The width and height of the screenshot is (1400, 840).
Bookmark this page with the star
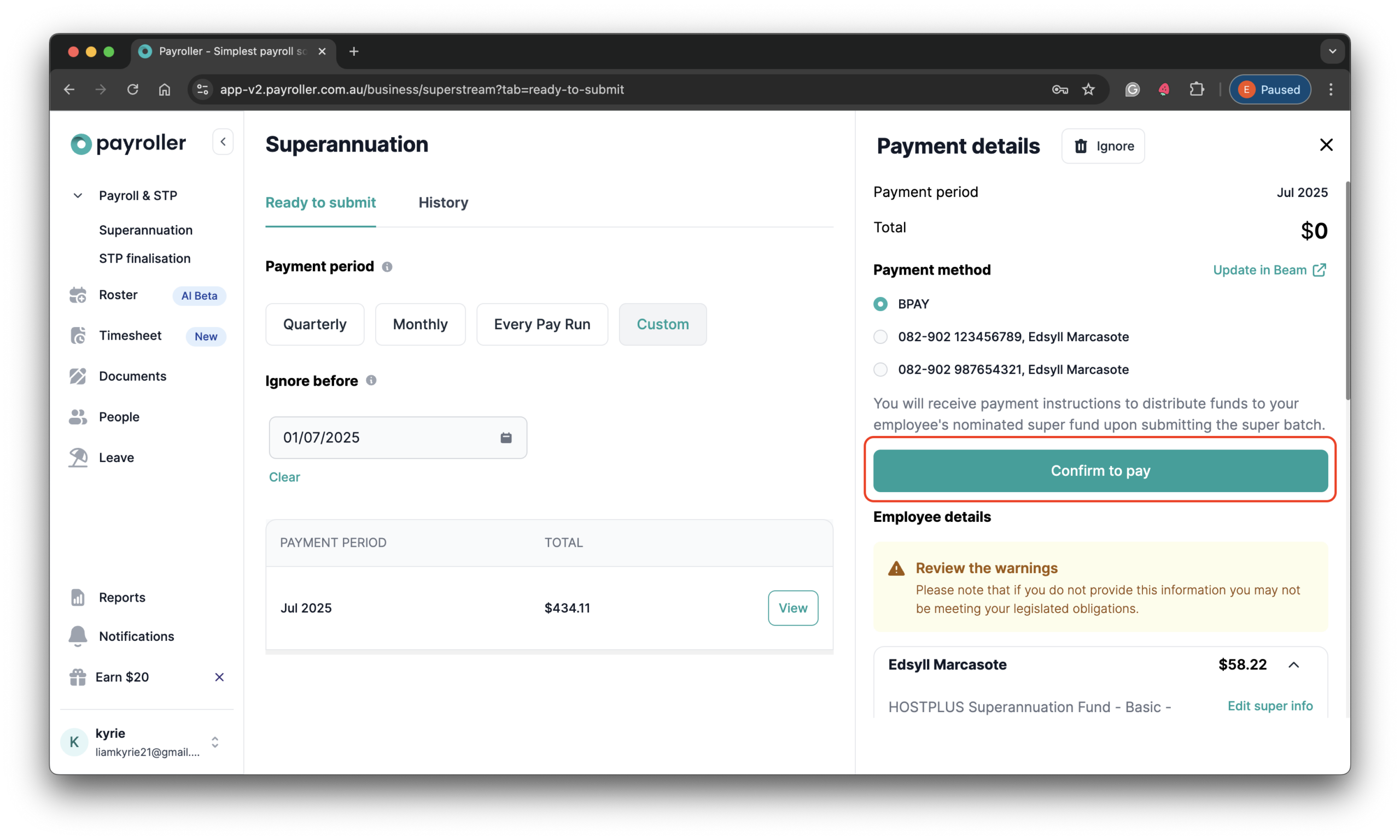coord(1088,90)
